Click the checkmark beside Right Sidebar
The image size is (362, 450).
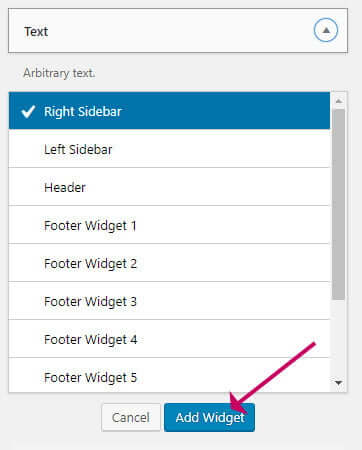28,112
